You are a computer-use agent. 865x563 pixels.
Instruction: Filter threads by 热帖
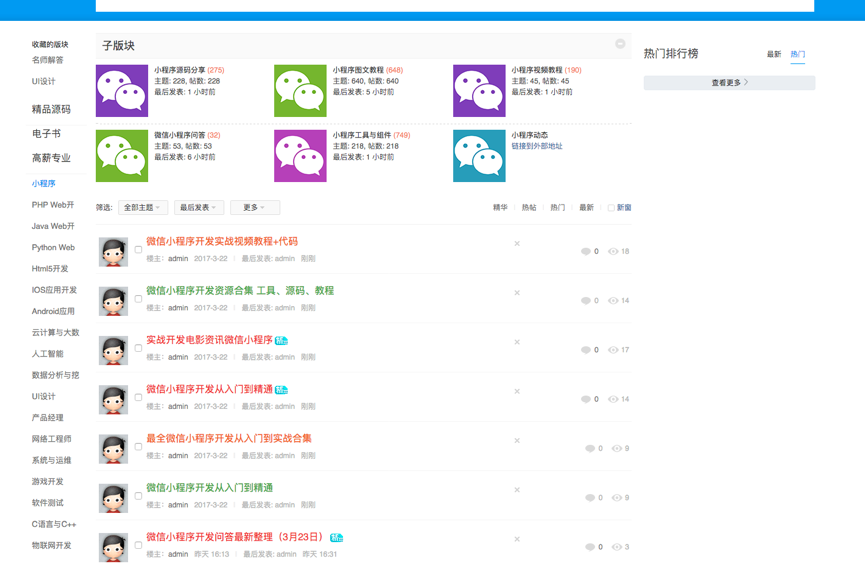coord(529,207)
